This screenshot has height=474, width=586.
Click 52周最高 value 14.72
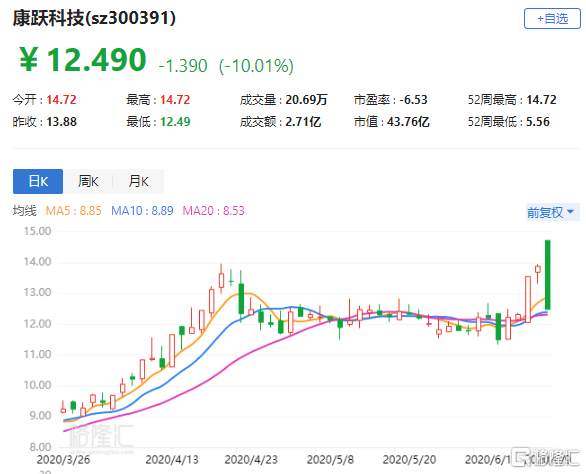pyautogui.click(x=541, y=100)
